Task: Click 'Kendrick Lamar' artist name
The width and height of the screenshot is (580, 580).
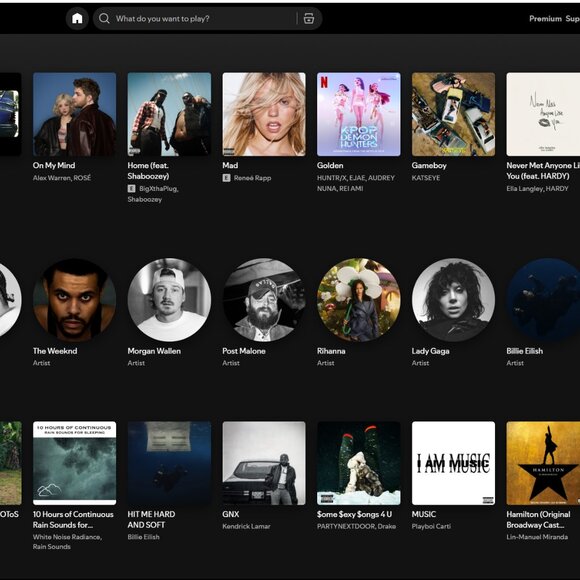Action: [x=246, y=526]
